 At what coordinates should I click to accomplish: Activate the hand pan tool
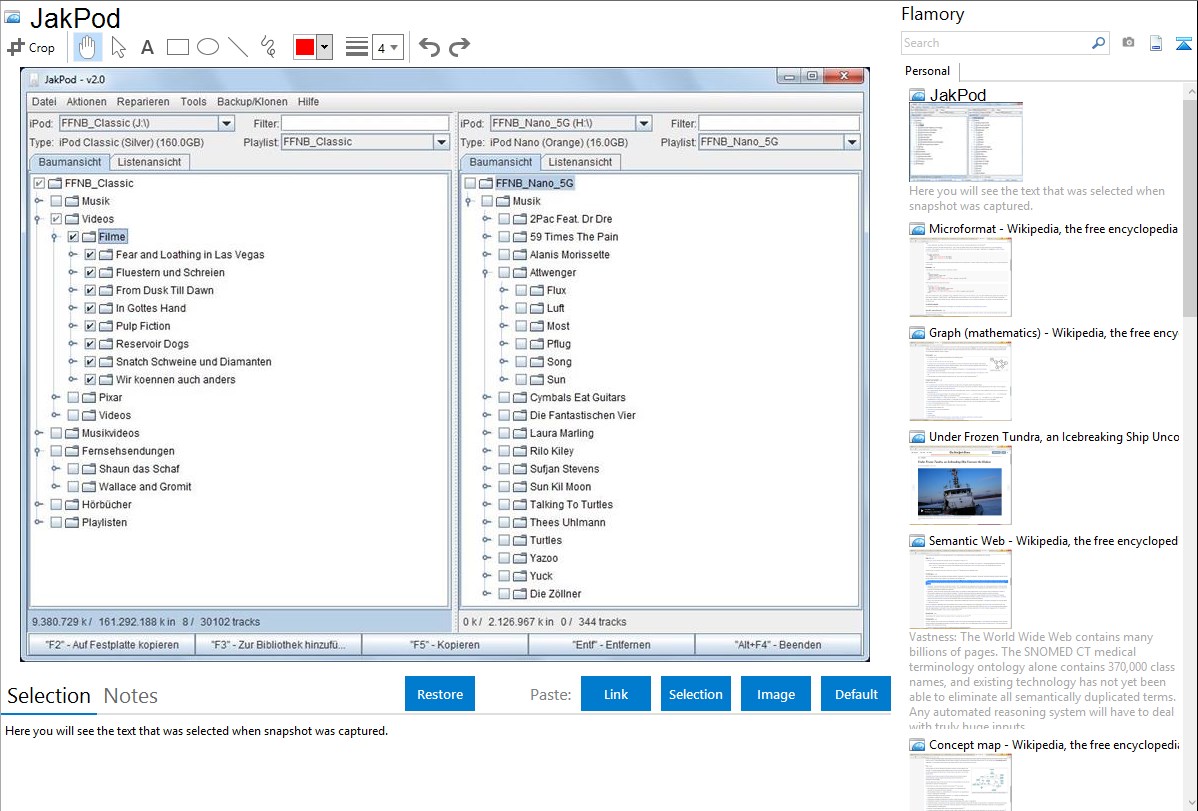pyautogui.click(x=87, y=47)
